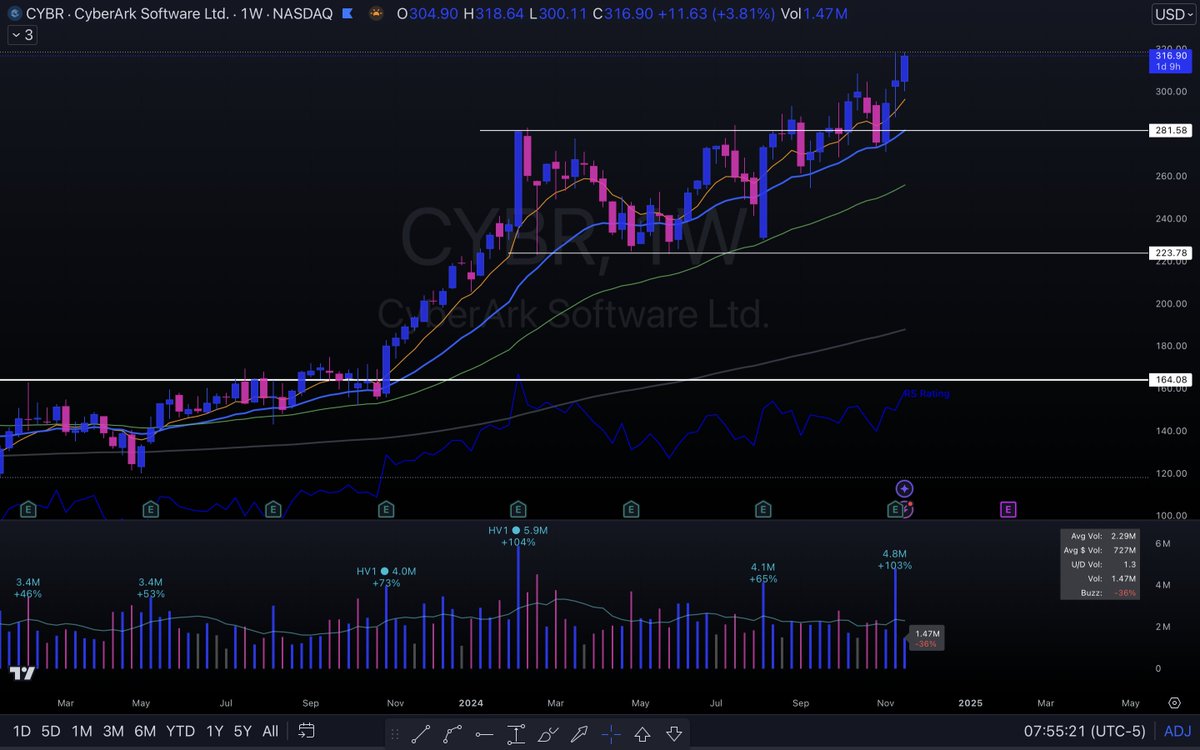Screen dimensions: 1200x750
Task: Click the 281.58 price axis label
Action: click(1171, 131)
